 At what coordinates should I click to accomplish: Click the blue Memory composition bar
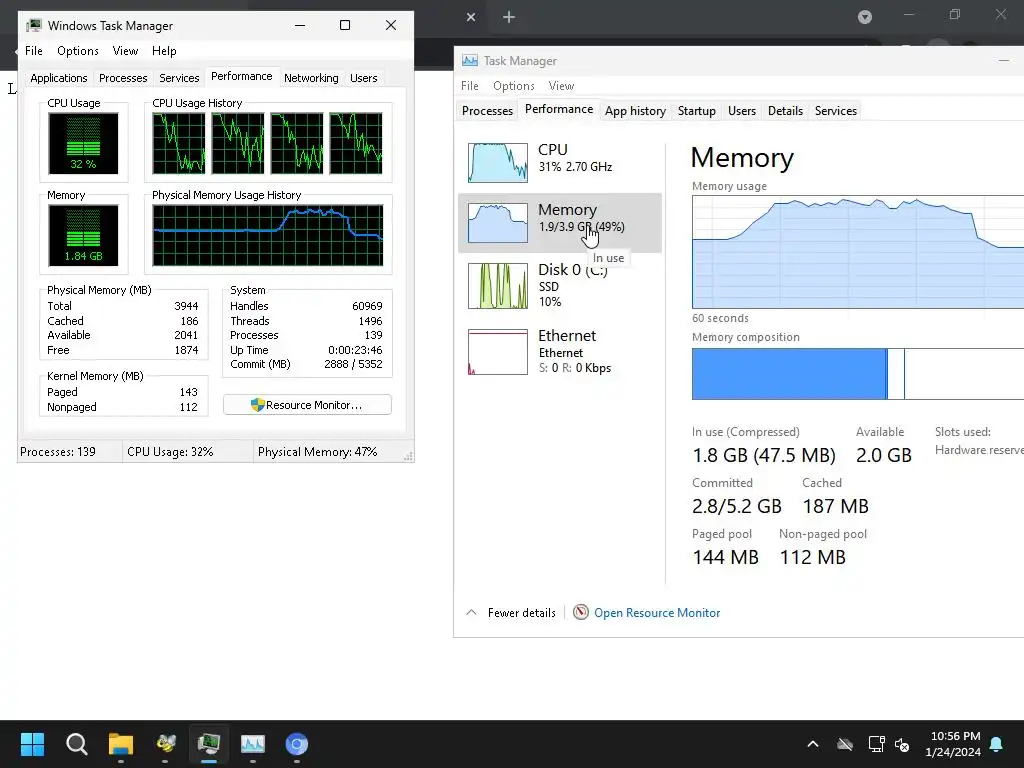[x=789, y=374]
